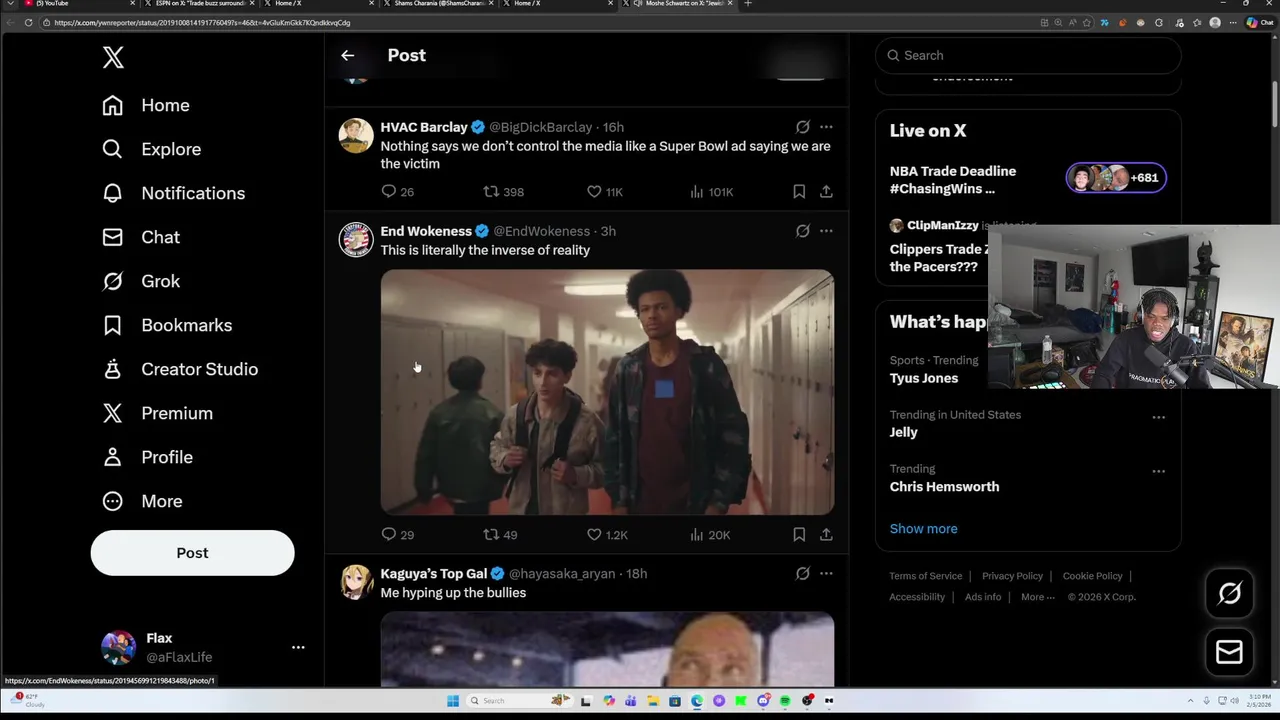Open Ads info footer link

coord(982,597)
